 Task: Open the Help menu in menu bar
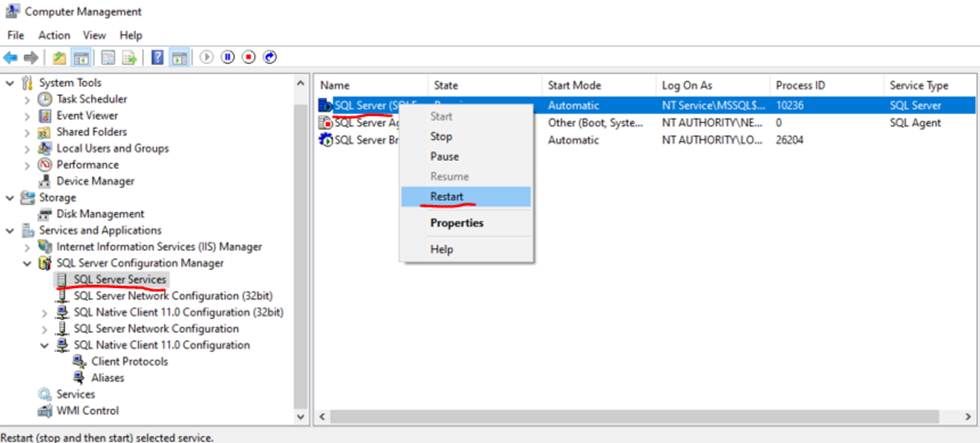click(x=131, y=35)
